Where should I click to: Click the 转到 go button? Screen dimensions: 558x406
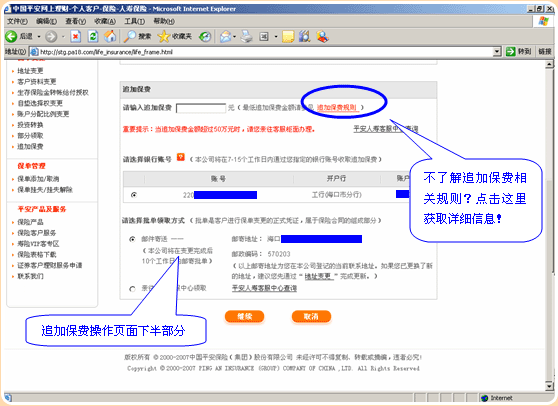pyautogui.click(x=519, y=52)
